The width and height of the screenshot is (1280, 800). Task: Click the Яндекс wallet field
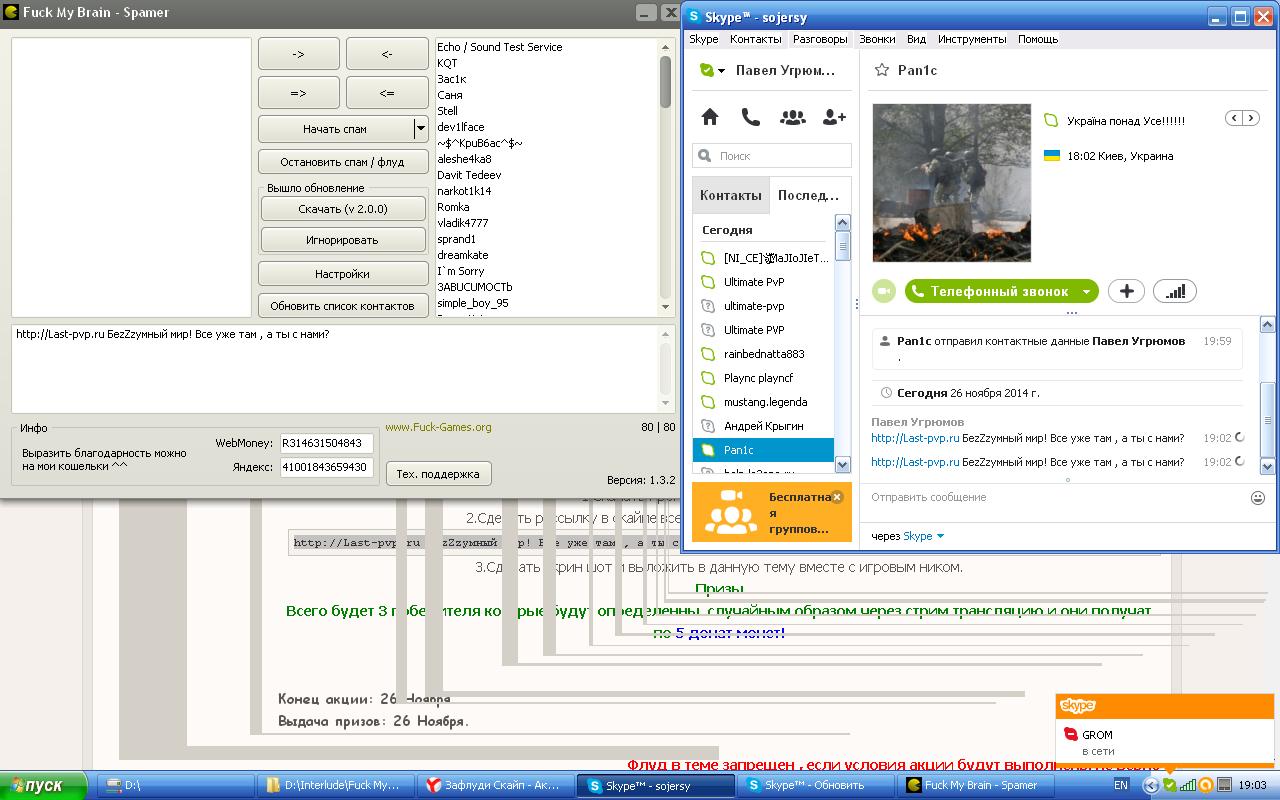click(327, 467)
